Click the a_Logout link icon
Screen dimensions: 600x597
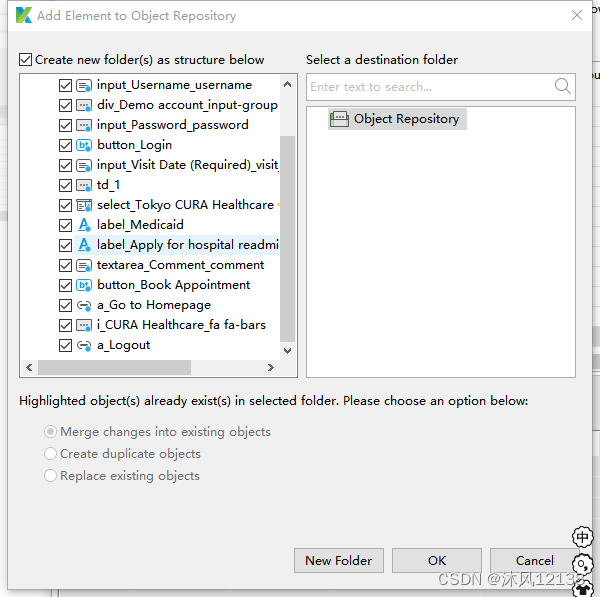[84, 346]
